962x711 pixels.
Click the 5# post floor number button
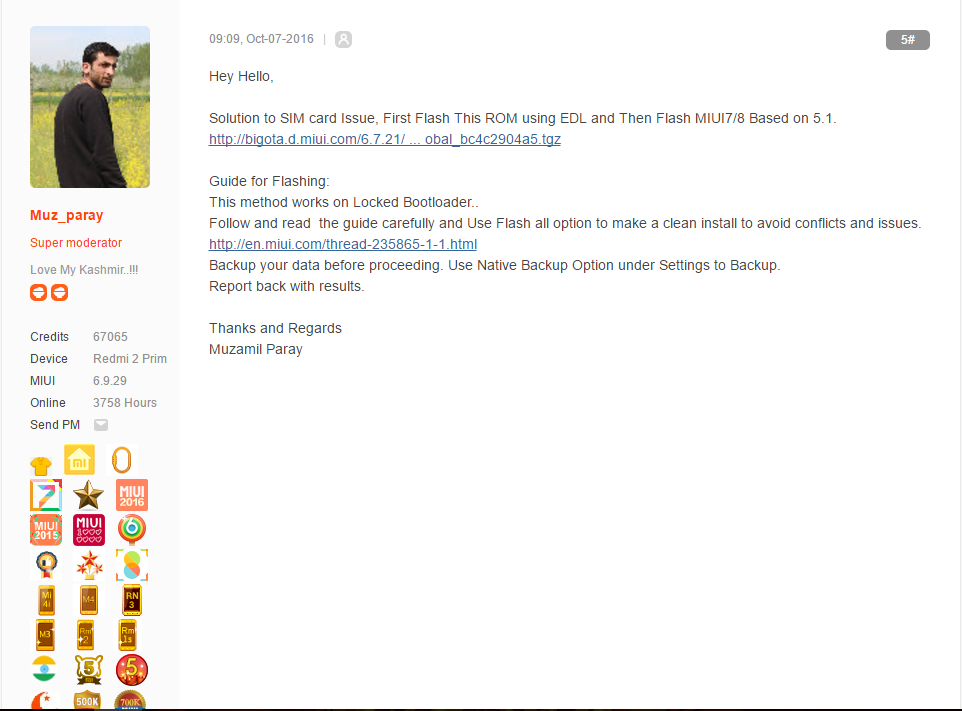point(908,40)
